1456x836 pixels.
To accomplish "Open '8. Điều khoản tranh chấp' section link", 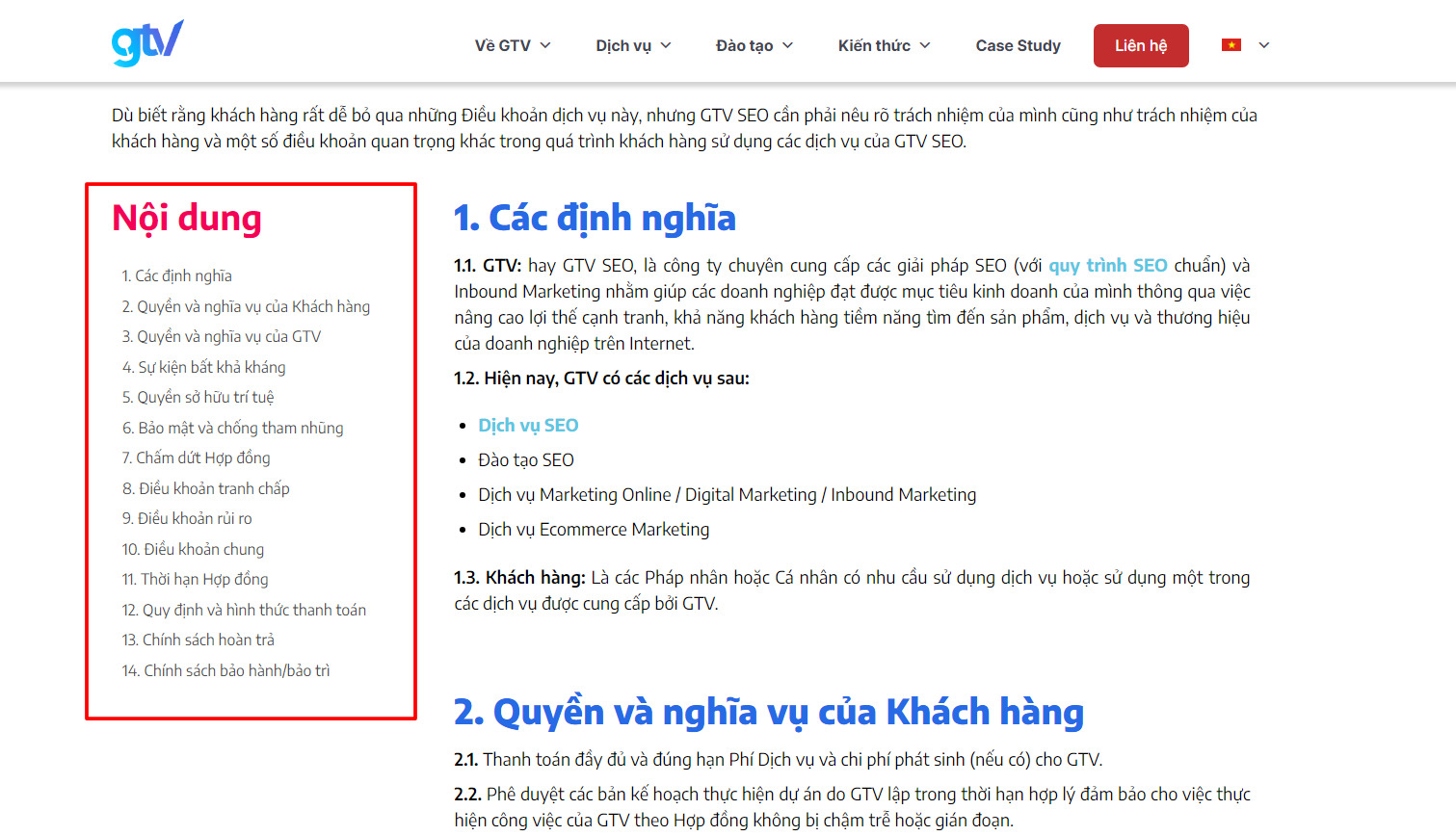I will click(x=206, y=487).
